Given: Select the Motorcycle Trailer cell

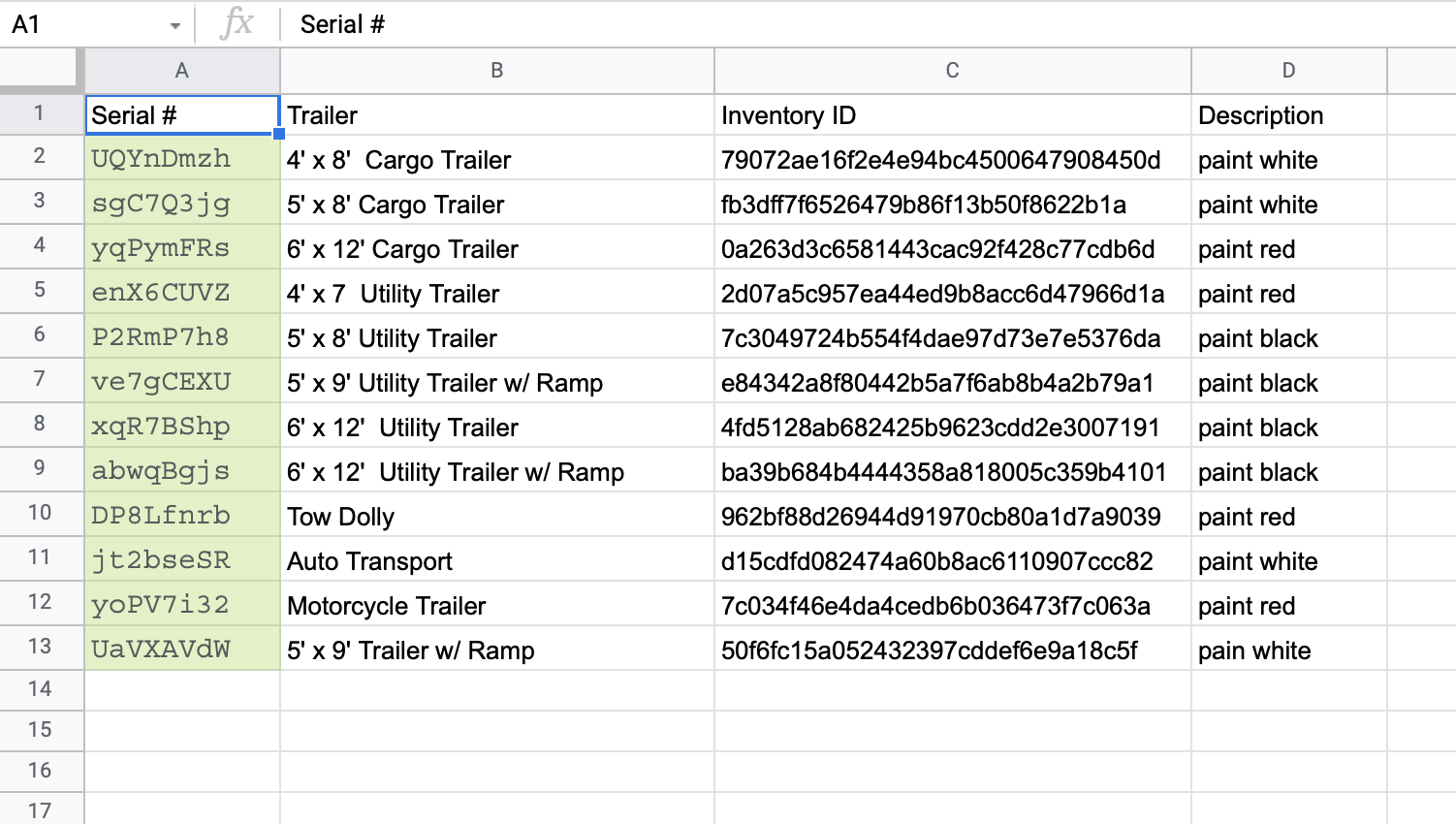Looking at the screenshot, I should [496, 606].
